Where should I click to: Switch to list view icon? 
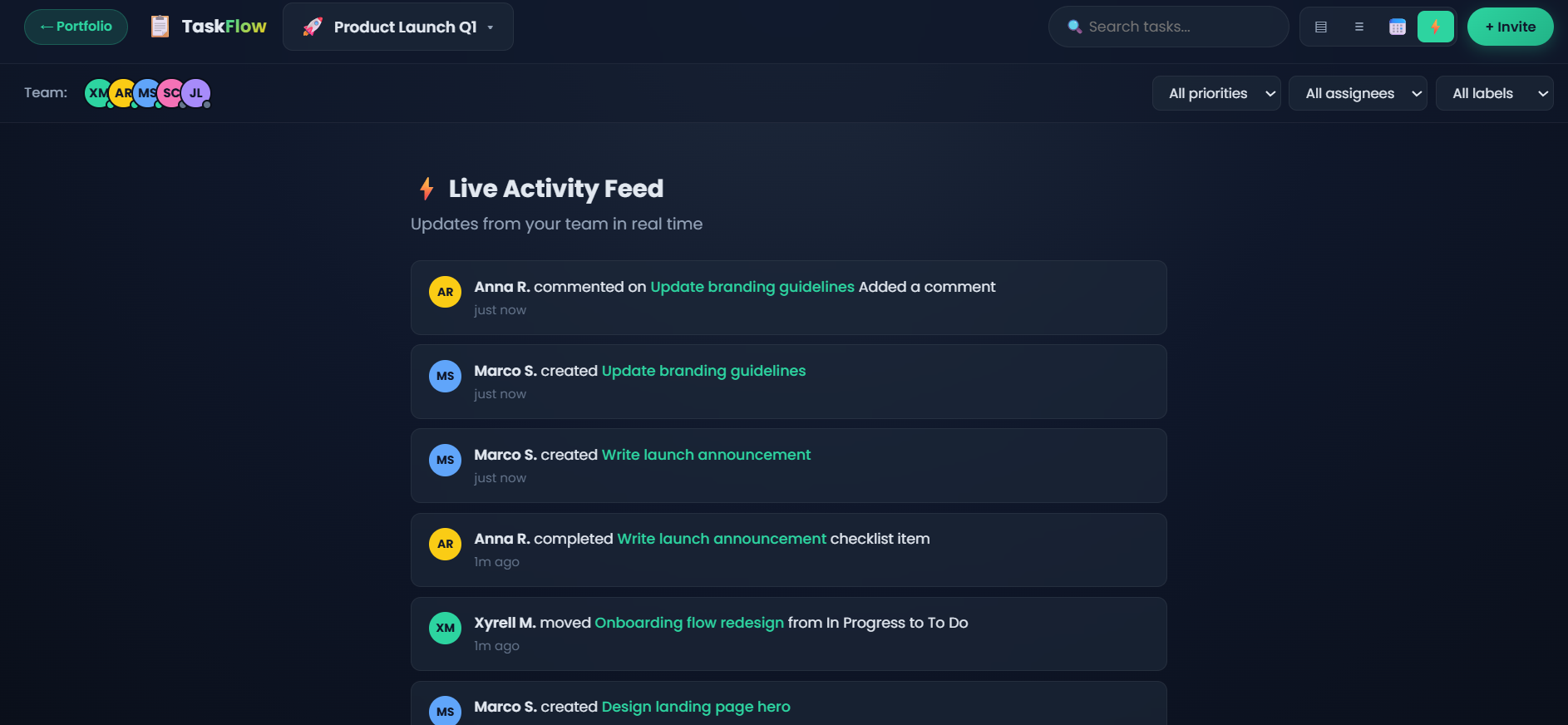pyautogui.click(x=1359, y=27)
